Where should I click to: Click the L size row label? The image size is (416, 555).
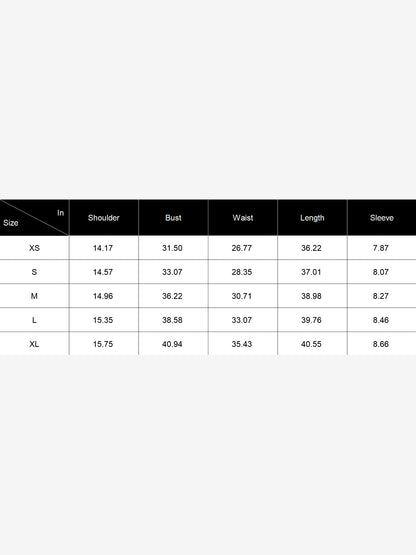click(34, 320)
